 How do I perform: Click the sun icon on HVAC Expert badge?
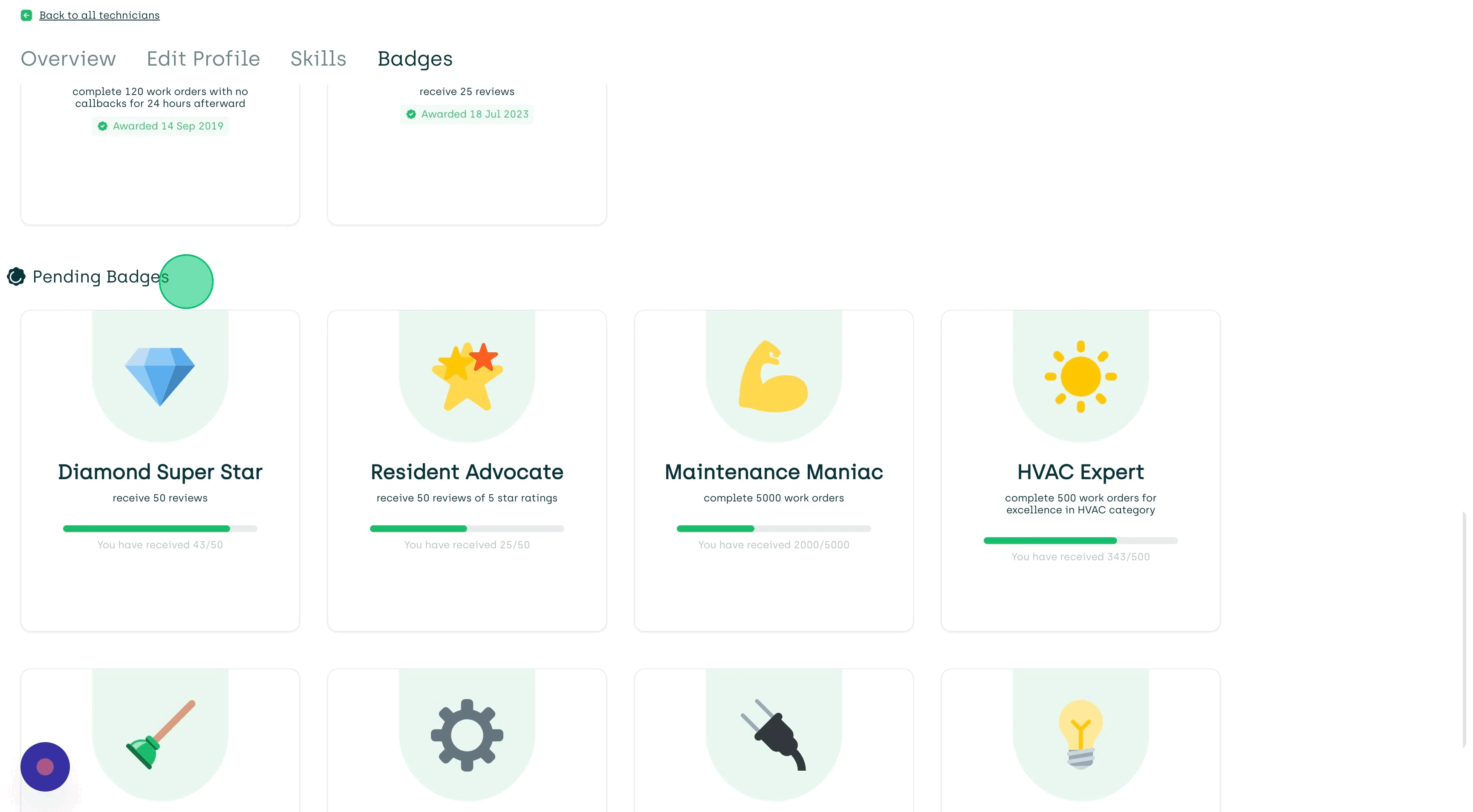1080,375
